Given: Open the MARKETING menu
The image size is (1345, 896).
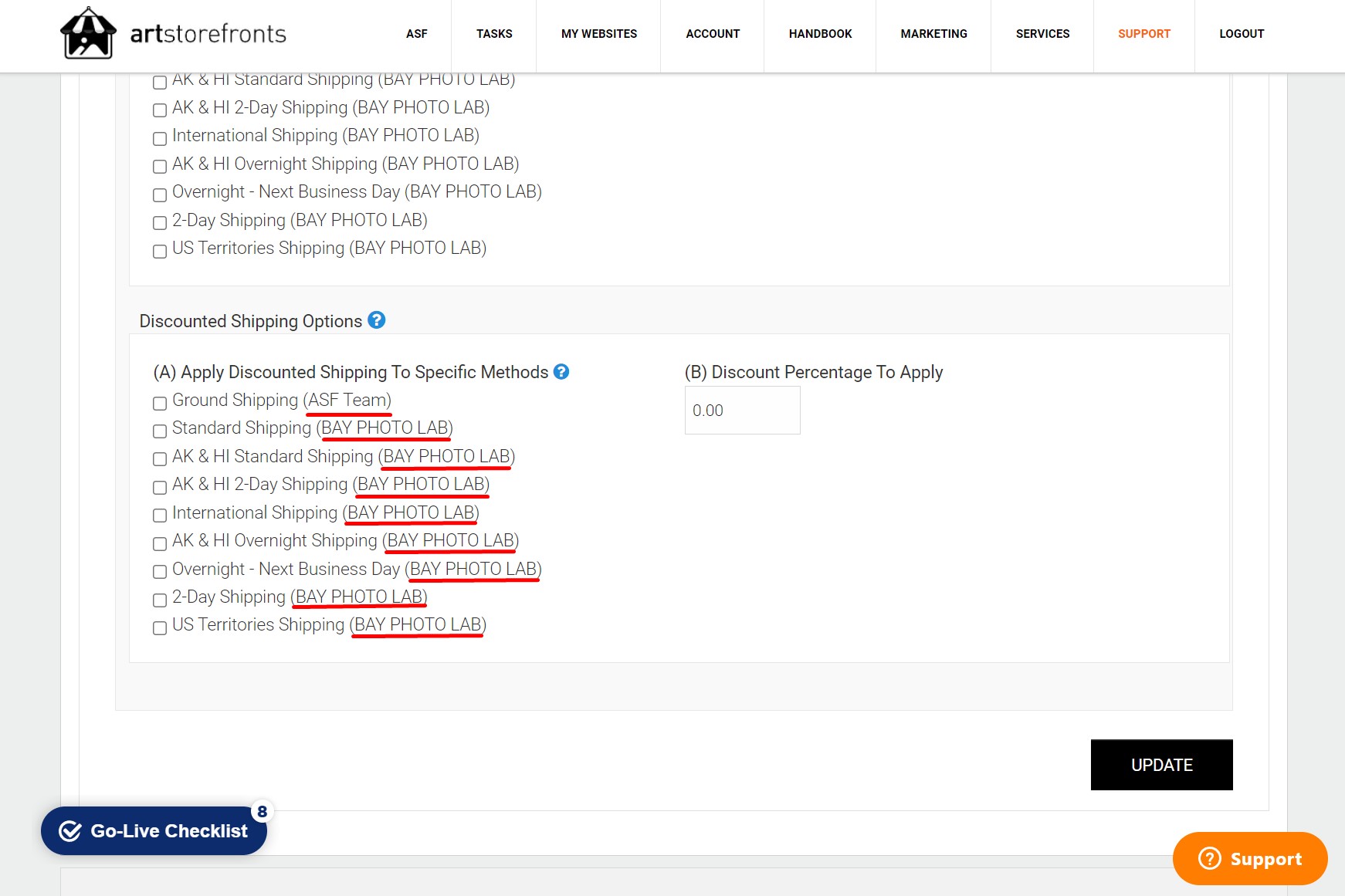Looking at the screenshot, I should point(933,34).
